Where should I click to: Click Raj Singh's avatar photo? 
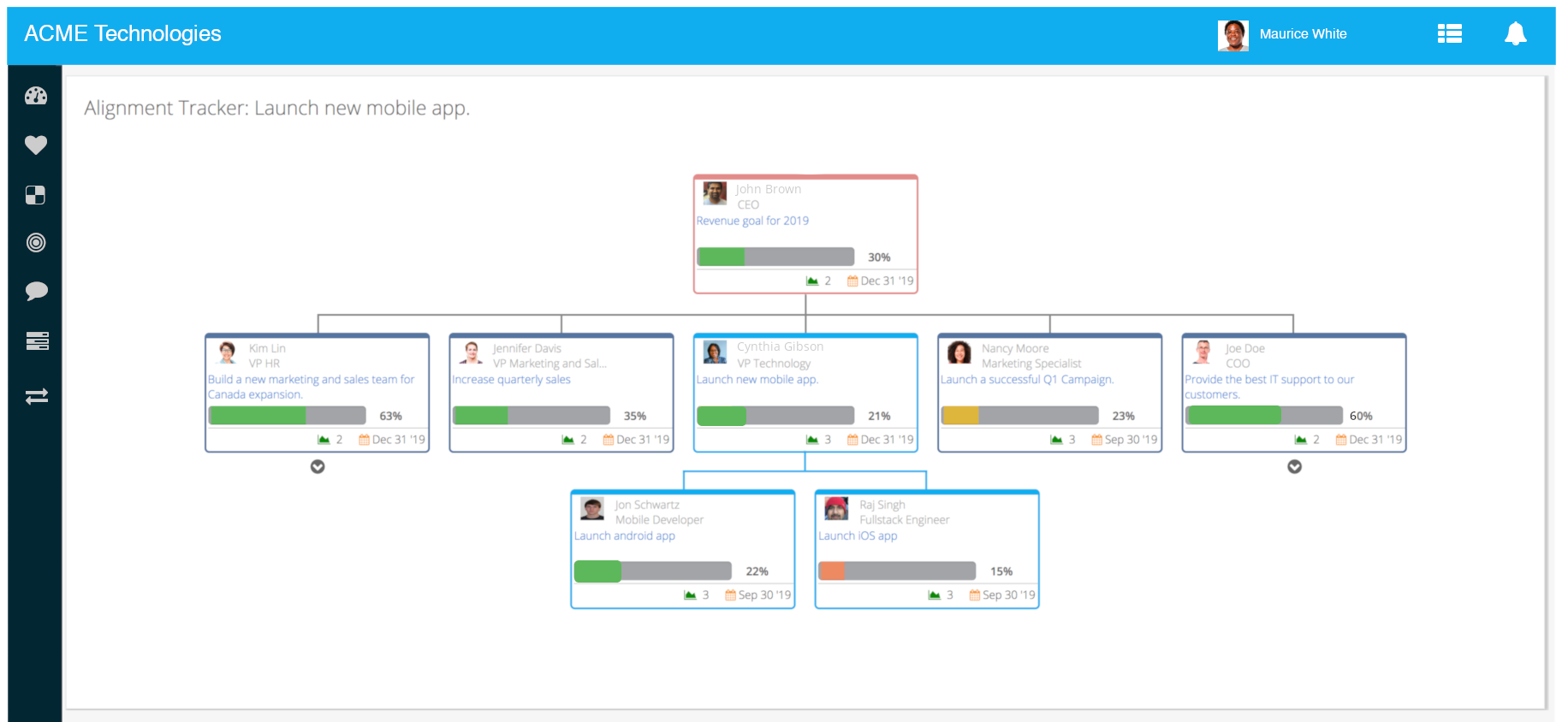click(836, 508)
